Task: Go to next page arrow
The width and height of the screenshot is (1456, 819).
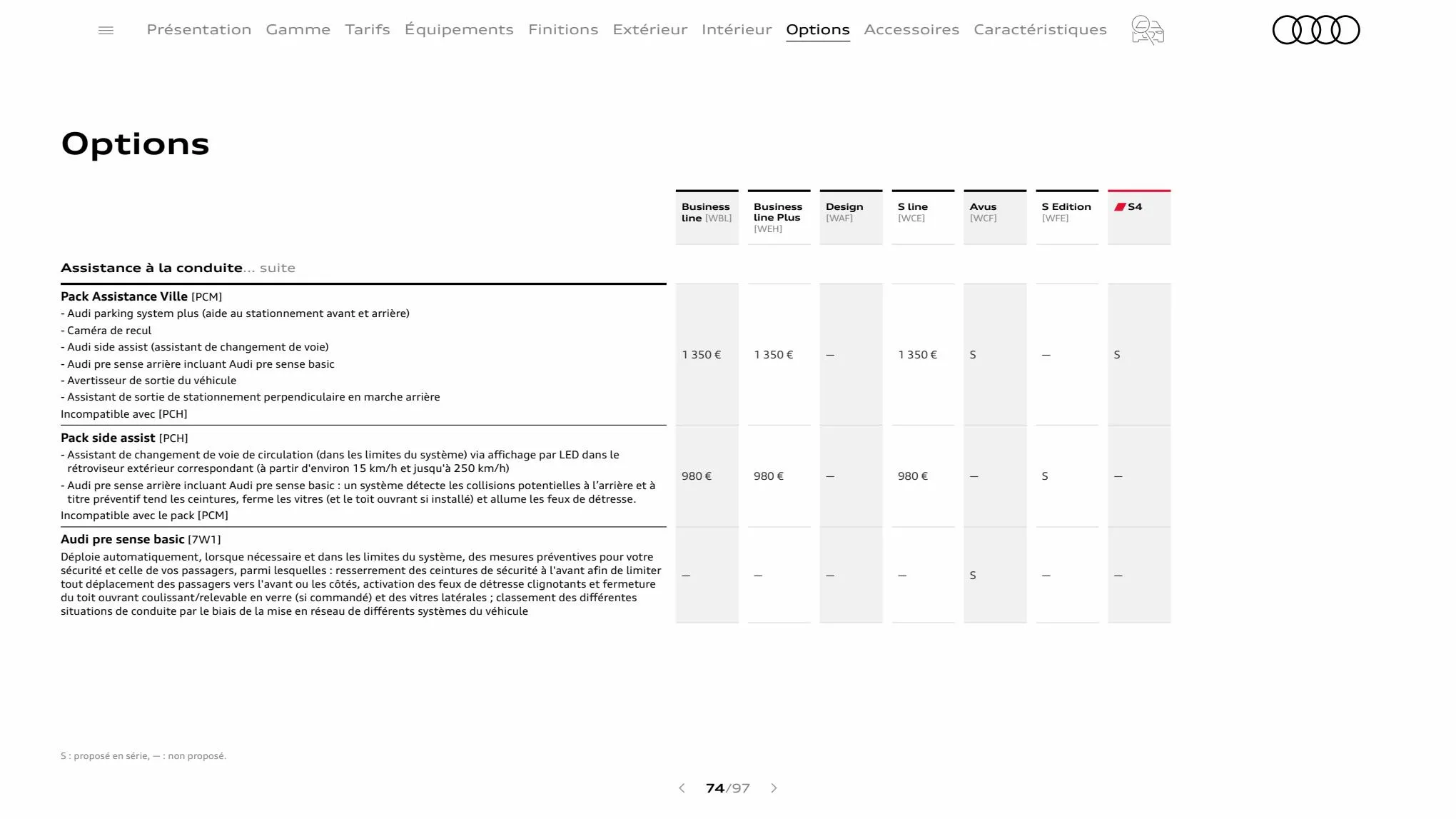Action: [x=774, y=788]
